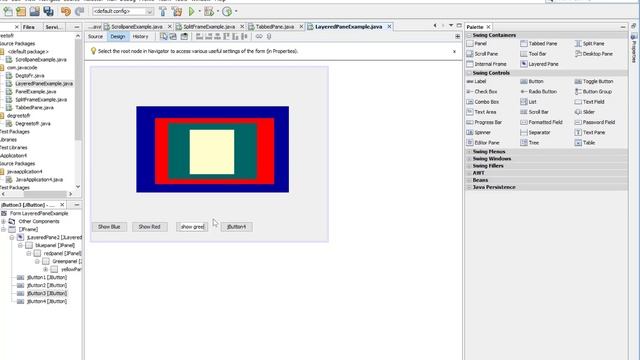Viewport: 640px width, 360px height.
Task: Click the Debug Project toolbar icon
Action: [209, 11]
